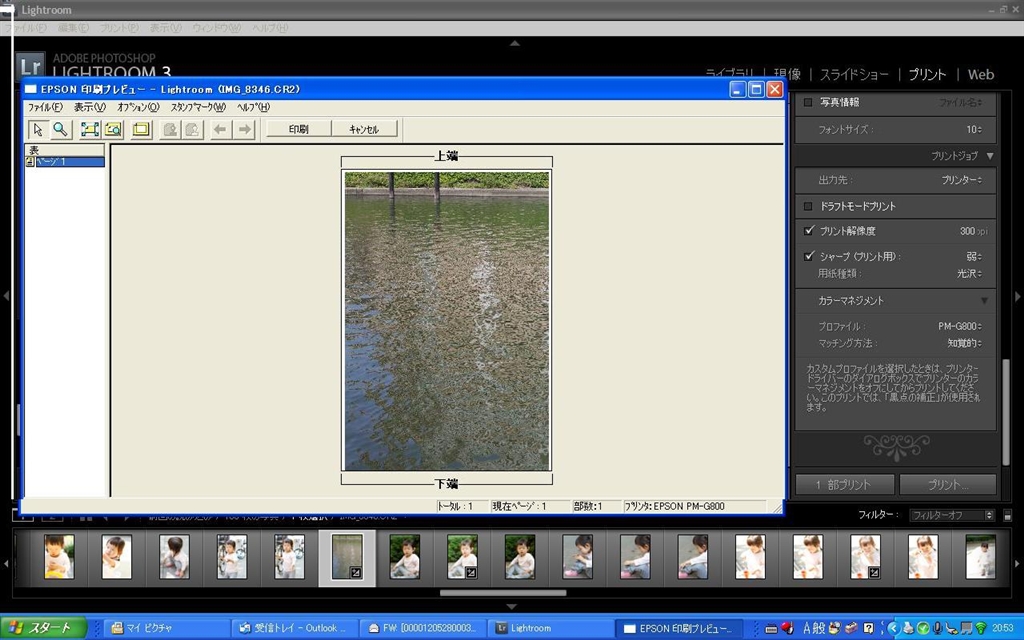Expand hidden tray icons with round arrow
Image resolution: width=1024 pixels, height=640 pixels.
[x=893, y=628]
